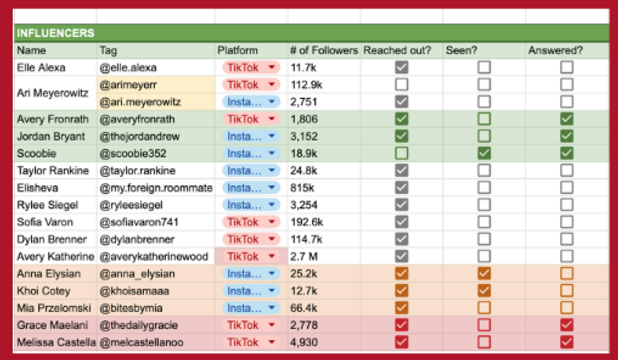Uncheck Seen for Khoi Cotey

(x=484, y=291)
